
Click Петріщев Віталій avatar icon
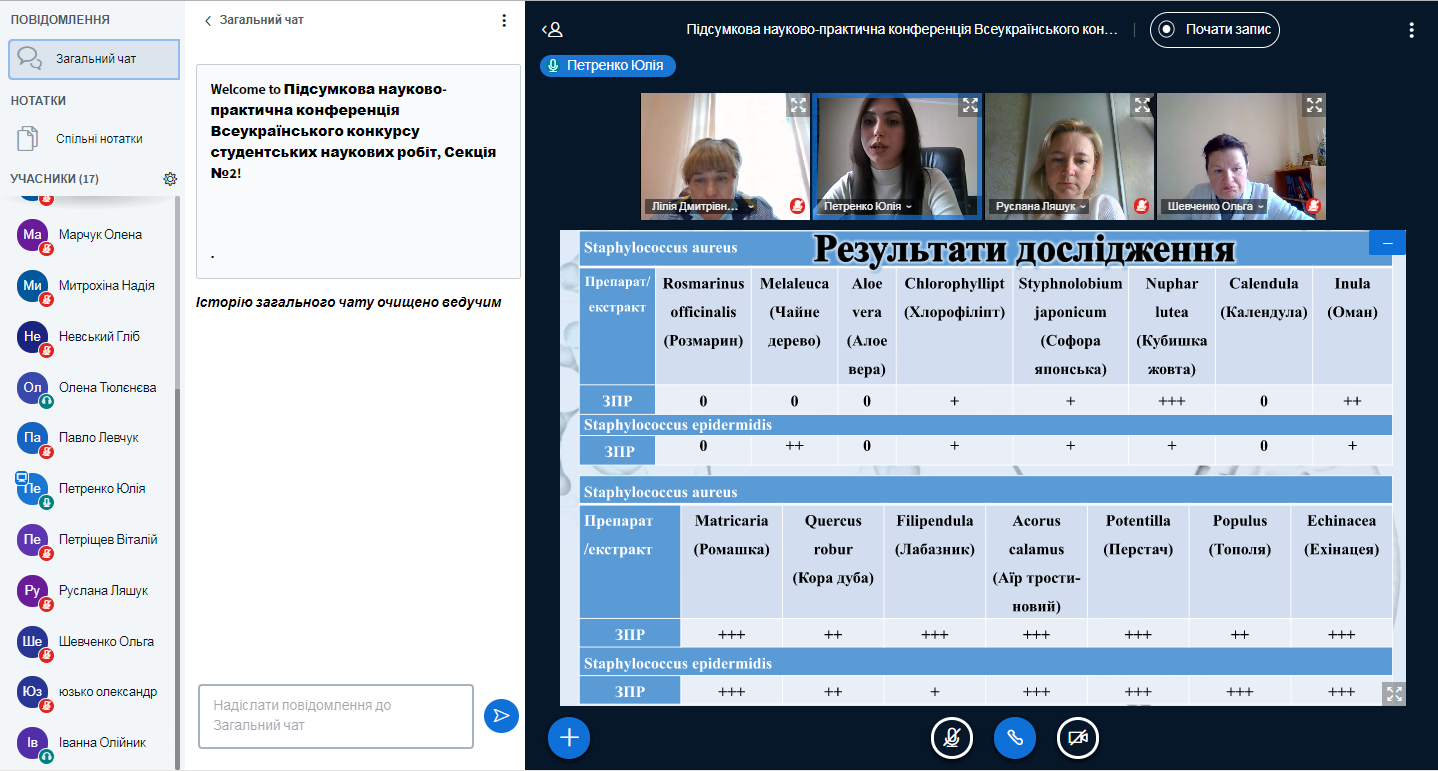33,540
